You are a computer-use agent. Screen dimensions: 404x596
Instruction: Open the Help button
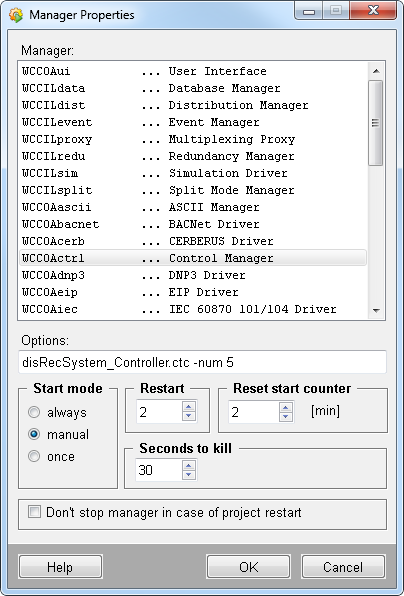pyautogui.click(x=60, y=567)
